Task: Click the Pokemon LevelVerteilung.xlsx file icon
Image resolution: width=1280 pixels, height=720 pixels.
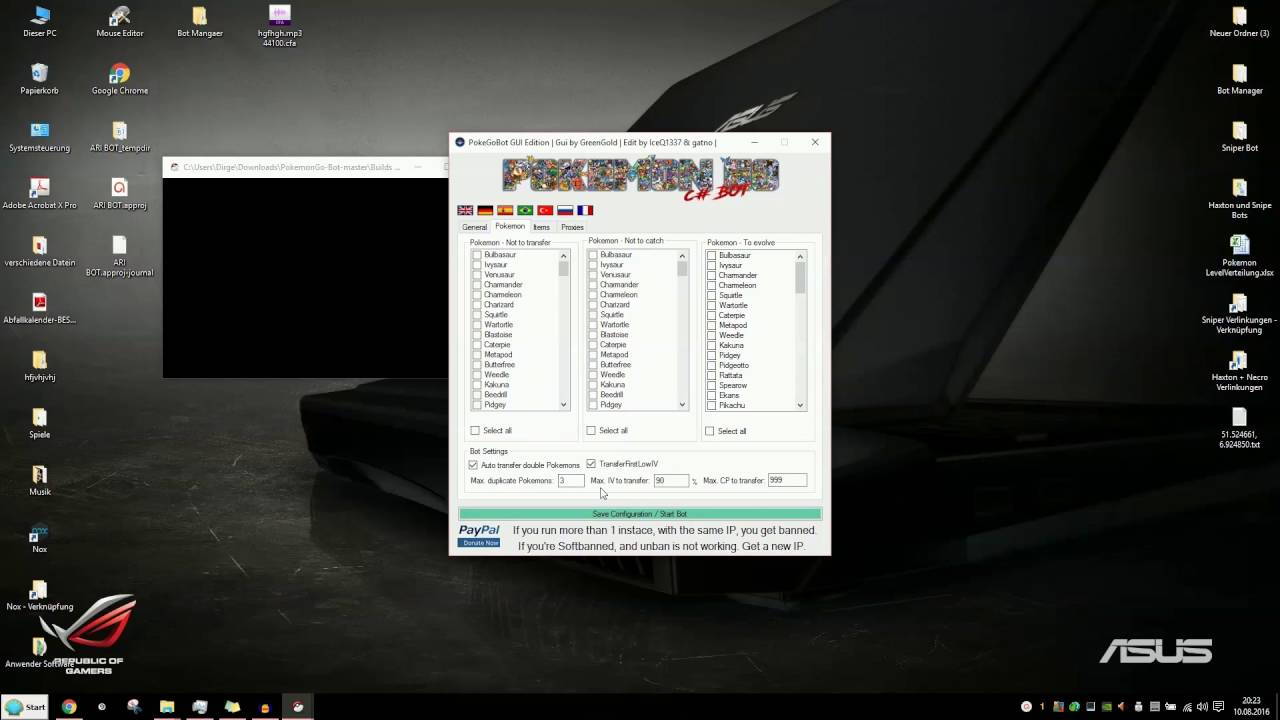Action: [x=1239, y=256]
